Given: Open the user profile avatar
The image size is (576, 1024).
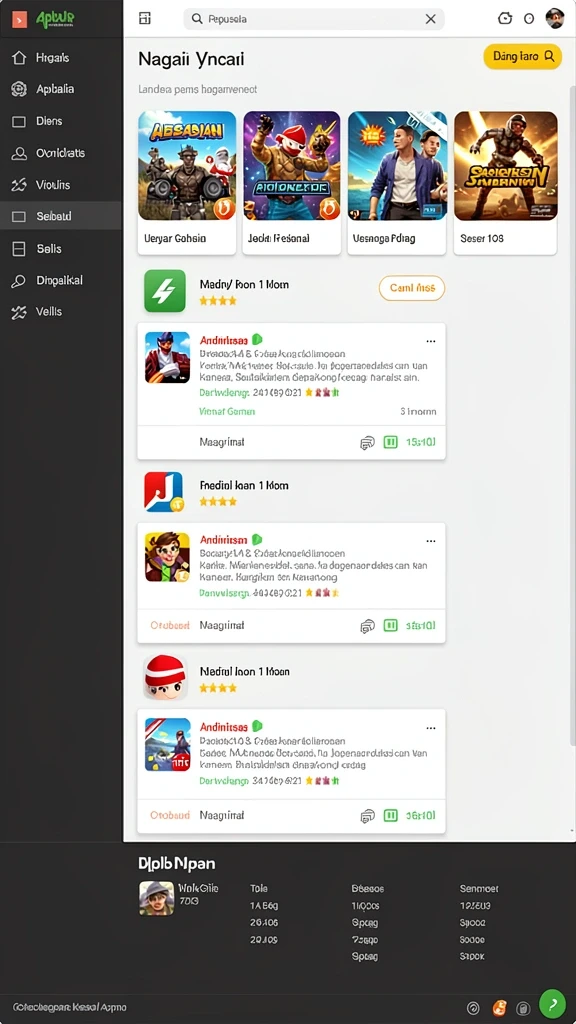Looking at the screenshot, I should [555, 18].
